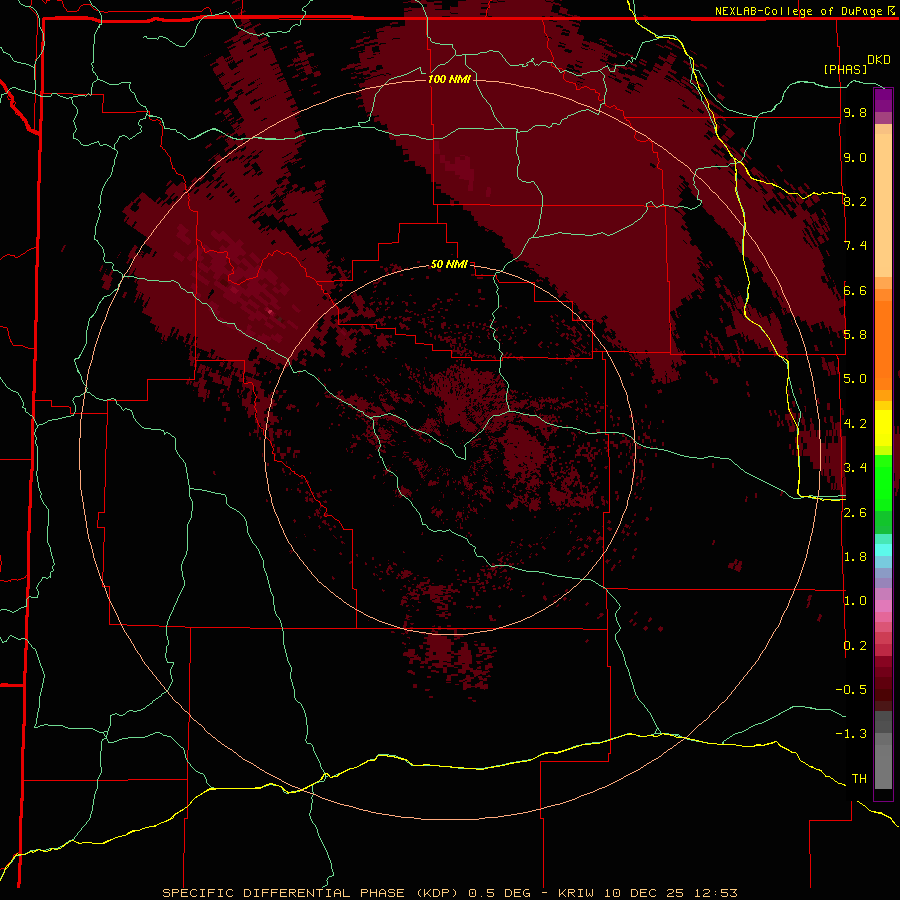Image resolution: width=900 pixels, height=900 pixels.
Task: Click the 6.6 scale value
Action: [855, 290]
